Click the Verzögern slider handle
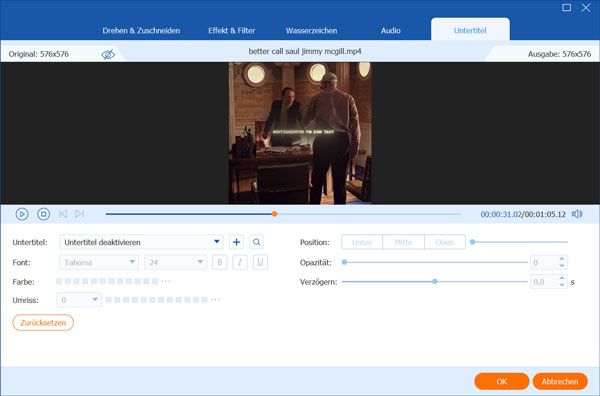Image resolution: width=600 pixels, height=396 pixels. pyautogui.click(x=435, y=282)
